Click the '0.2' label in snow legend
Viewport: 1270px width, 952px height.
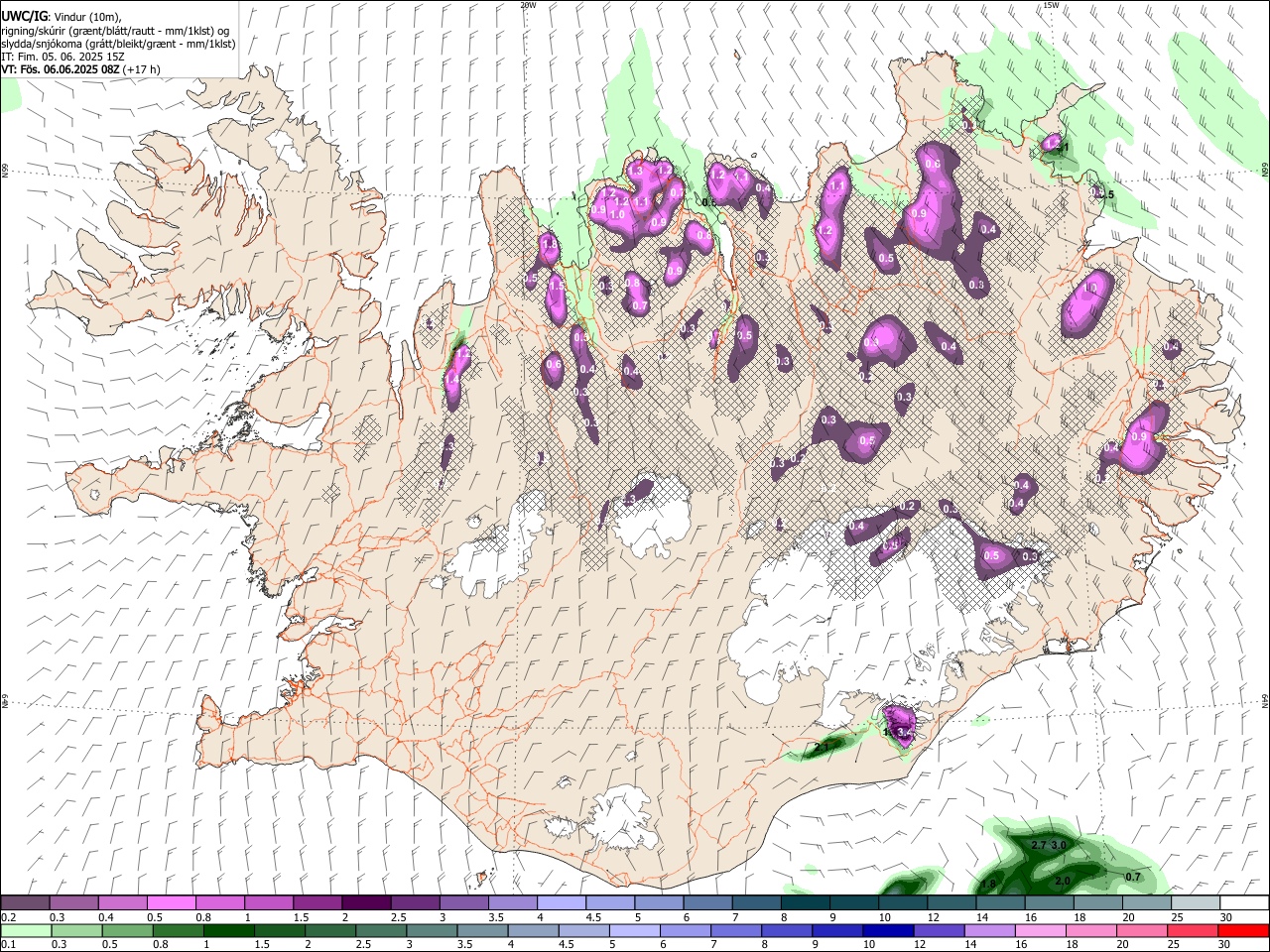click(x=7, y=917)
